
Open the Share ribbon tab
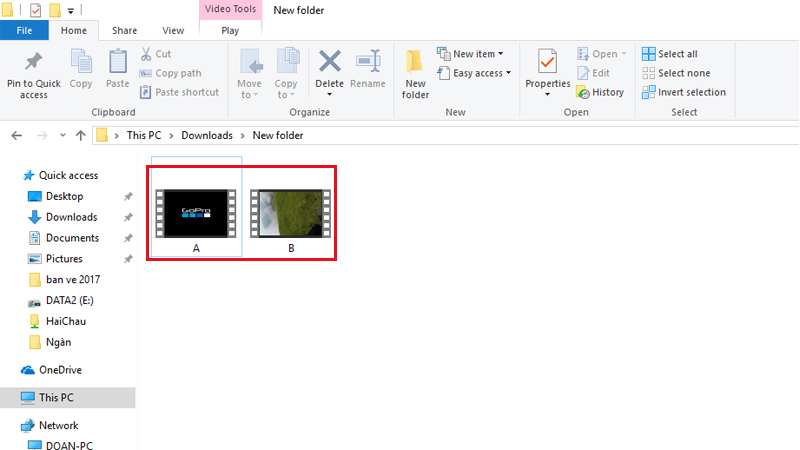pyautogui.click(x=125, y=31)
